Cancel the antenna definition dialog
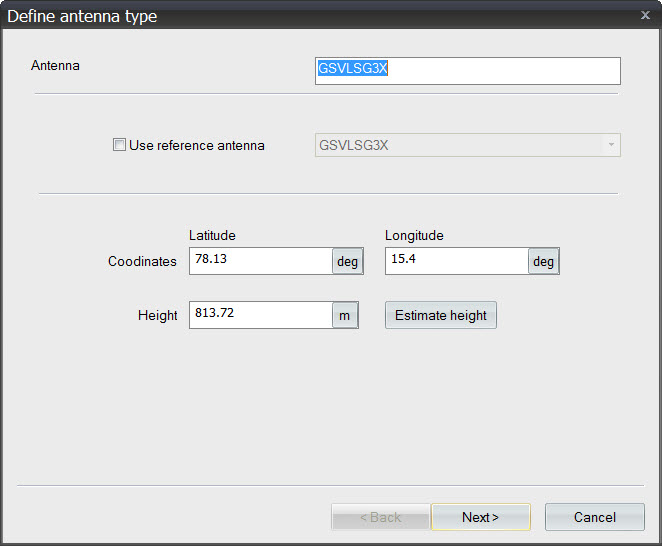This screenshot has width=662, height=546. [594, 517]
